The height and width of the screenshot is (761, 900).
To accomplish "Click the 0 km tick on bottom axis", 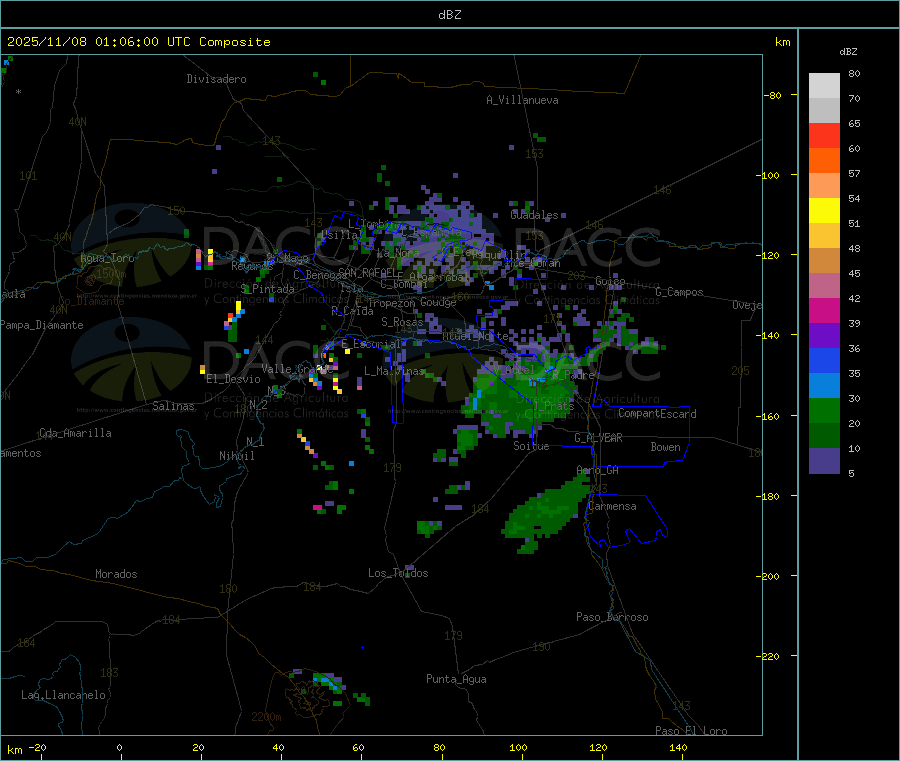I will tap(119, 748).
